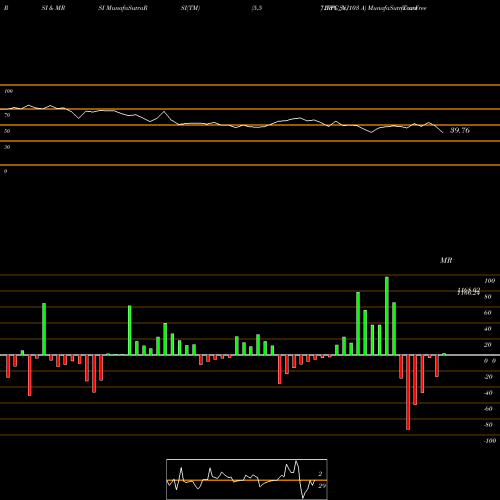Viewport: 500px width, 500px height.
Task: Click the -40 label on the MR axis
Action: pos(488,393)
